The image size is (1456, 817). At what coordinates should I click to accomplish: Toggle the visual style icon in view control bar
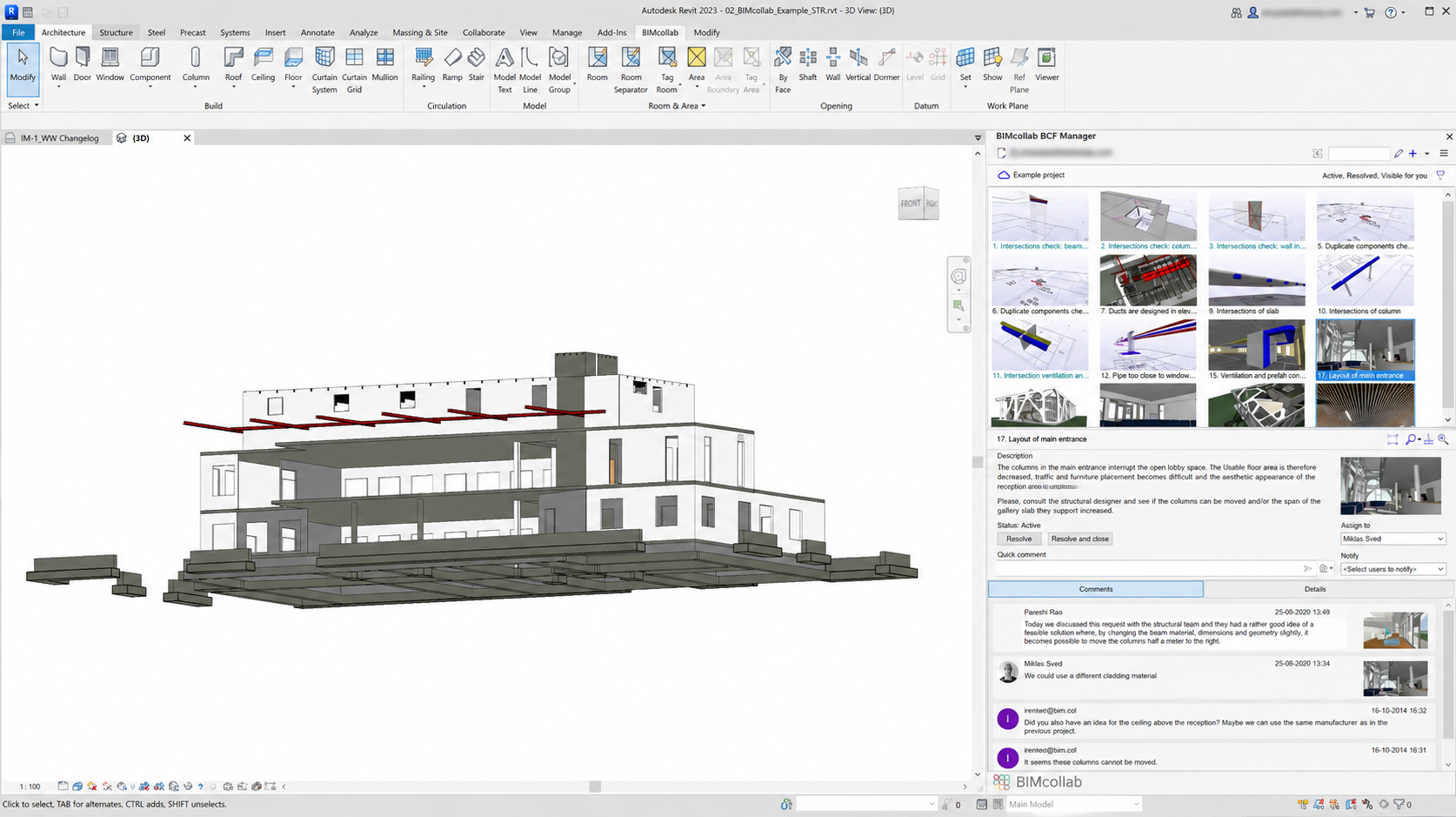pyautogui.click(x=77, y=787)
